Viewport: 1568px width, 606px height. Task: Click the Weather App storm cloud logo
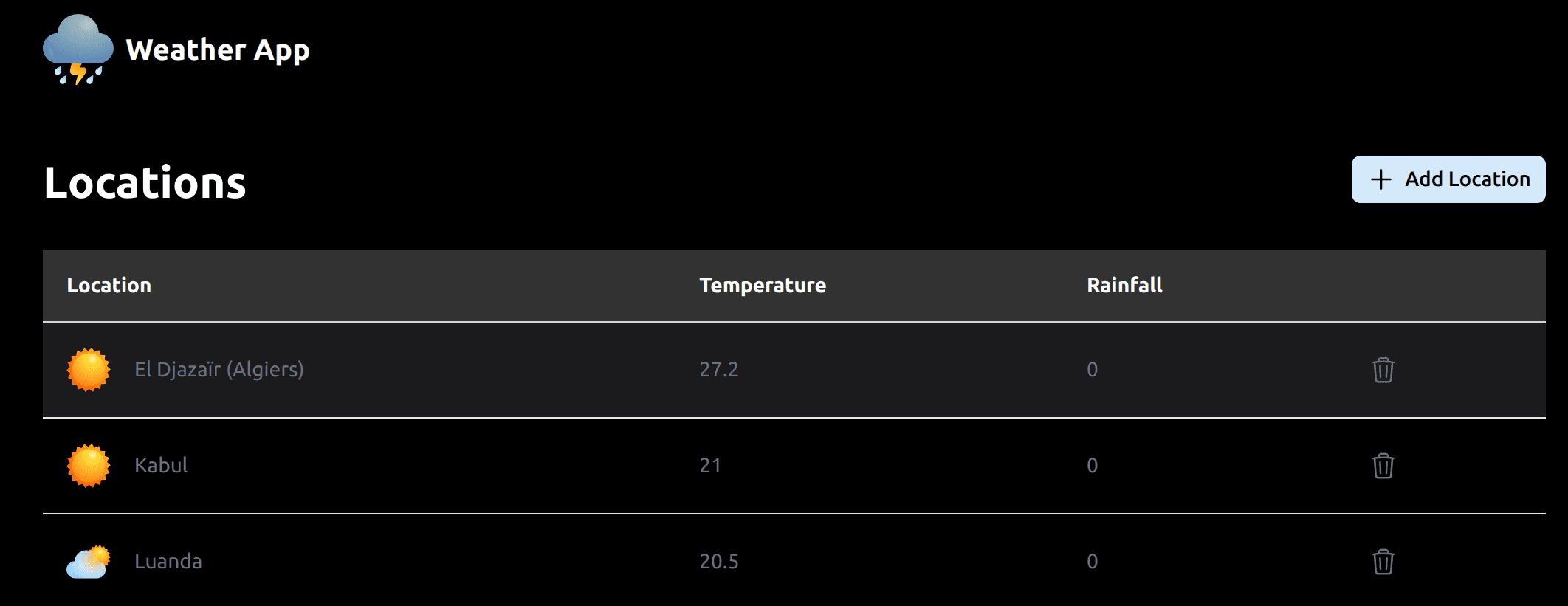76,50
